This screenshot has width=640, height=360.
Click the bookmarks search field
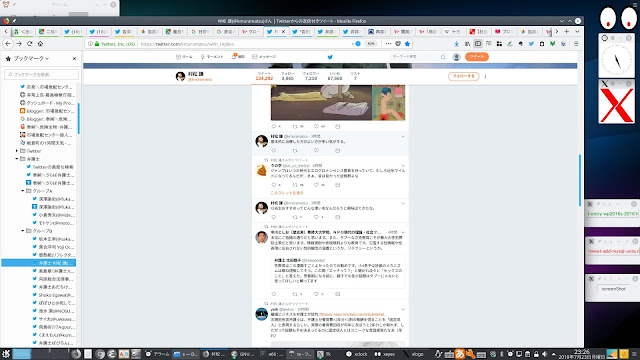(42, 74)
